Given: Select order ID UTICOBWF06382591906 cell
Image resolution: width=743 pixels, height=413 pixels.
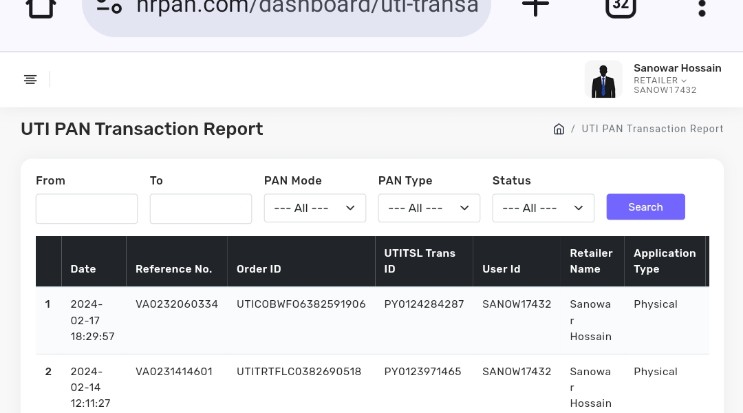Looking at the screenshot, I should [x=301, y=304].
